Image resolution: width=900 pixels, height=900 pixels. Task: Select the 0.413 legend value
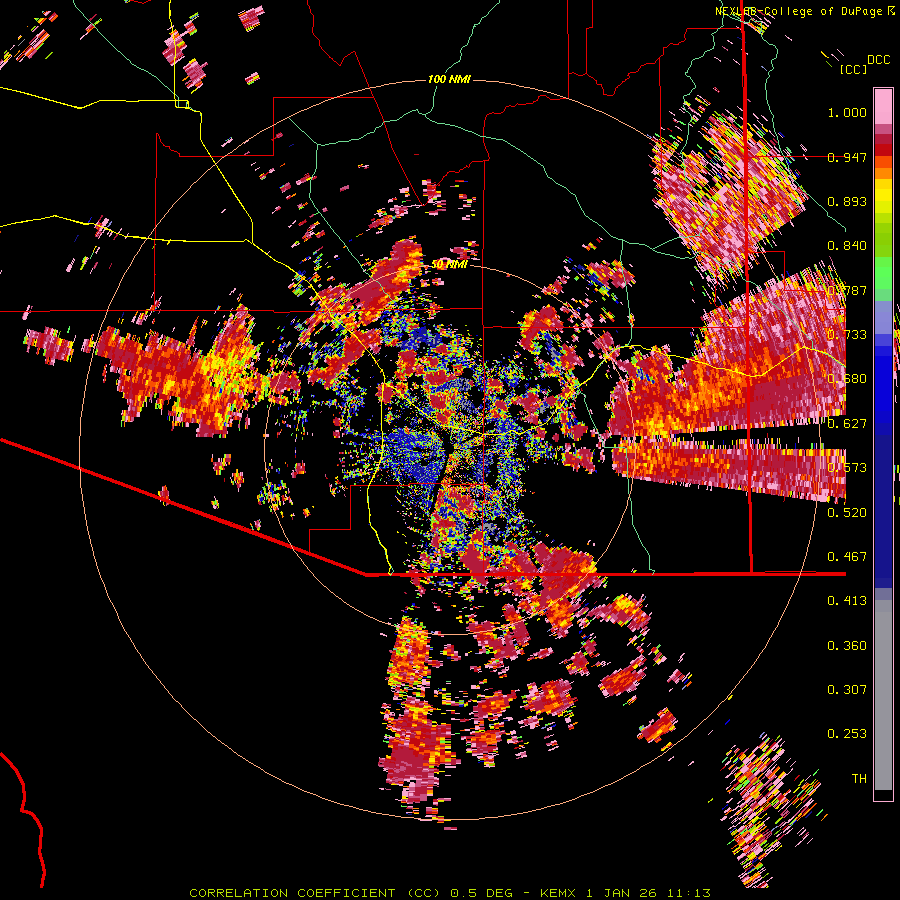[x=847, y=601]
